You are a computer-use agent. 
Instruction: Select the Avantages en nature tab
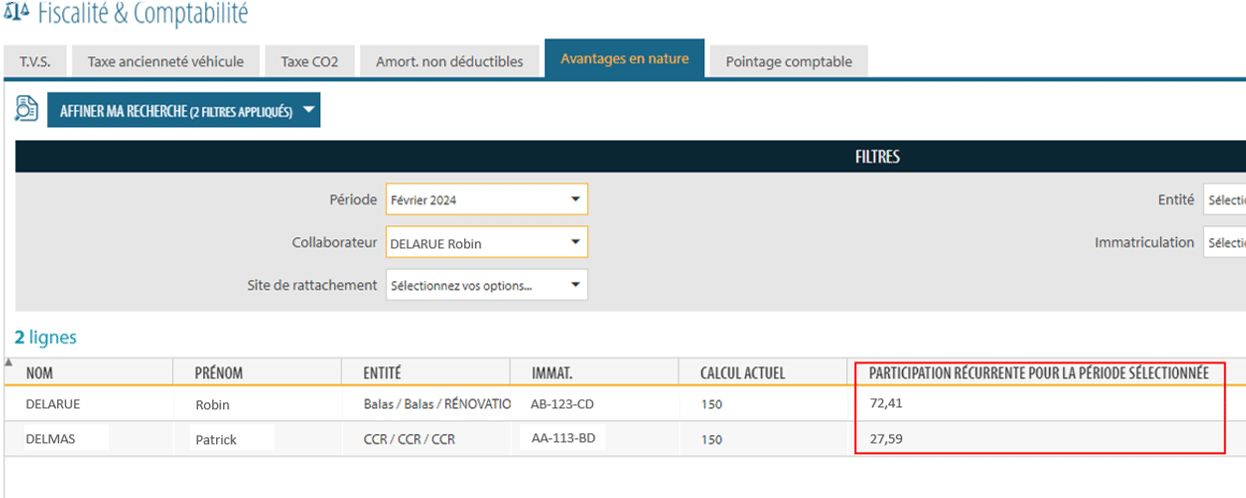click(x=624, y=59)
